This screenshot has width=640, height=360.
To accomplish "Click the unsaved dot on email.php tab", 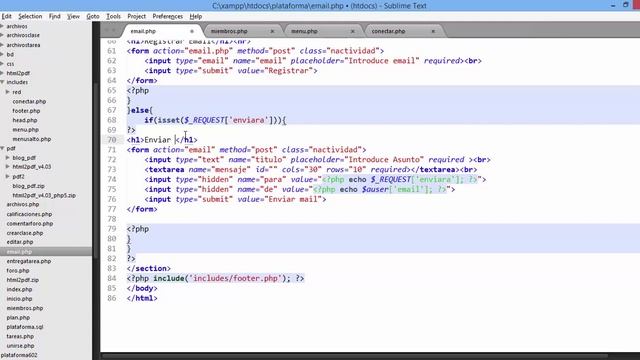I will point(192,31).
